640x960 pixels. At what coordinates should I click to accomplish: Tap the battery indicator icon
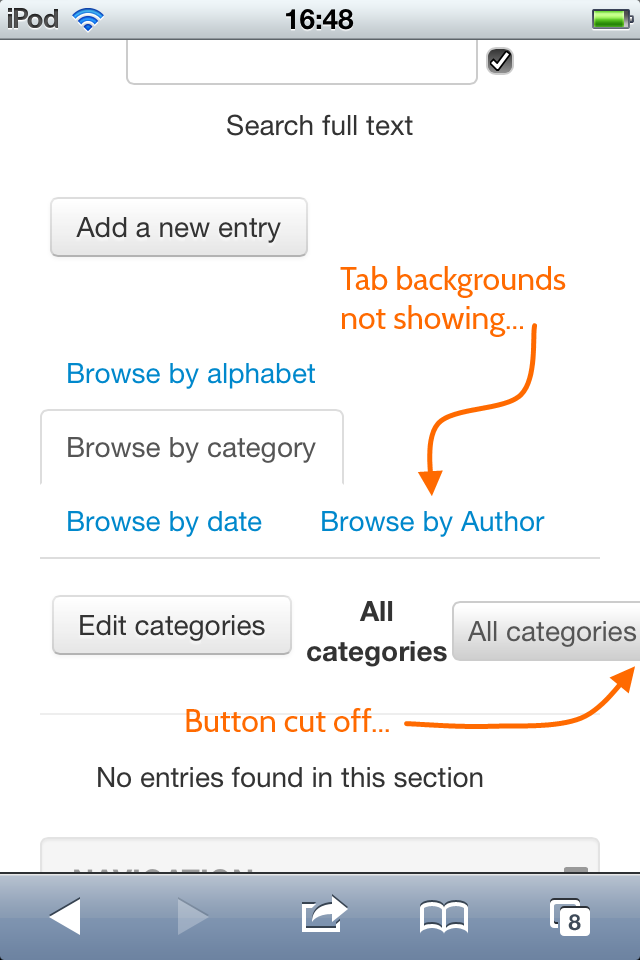612,19
